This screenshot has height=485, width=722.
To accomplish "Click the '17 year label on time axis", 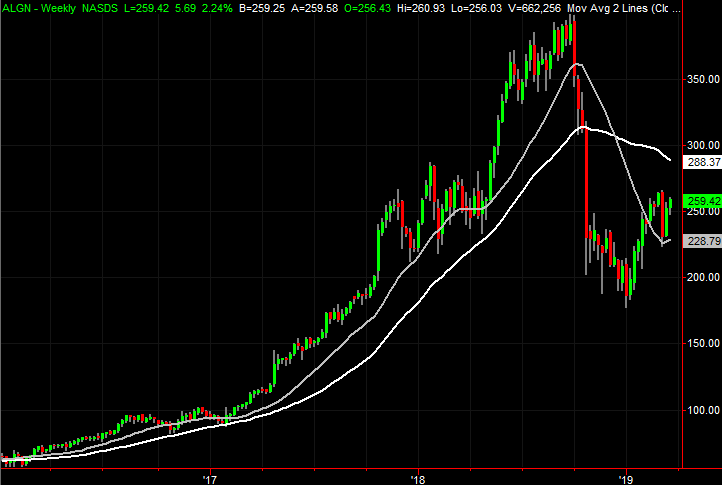I will pos(210,479).
